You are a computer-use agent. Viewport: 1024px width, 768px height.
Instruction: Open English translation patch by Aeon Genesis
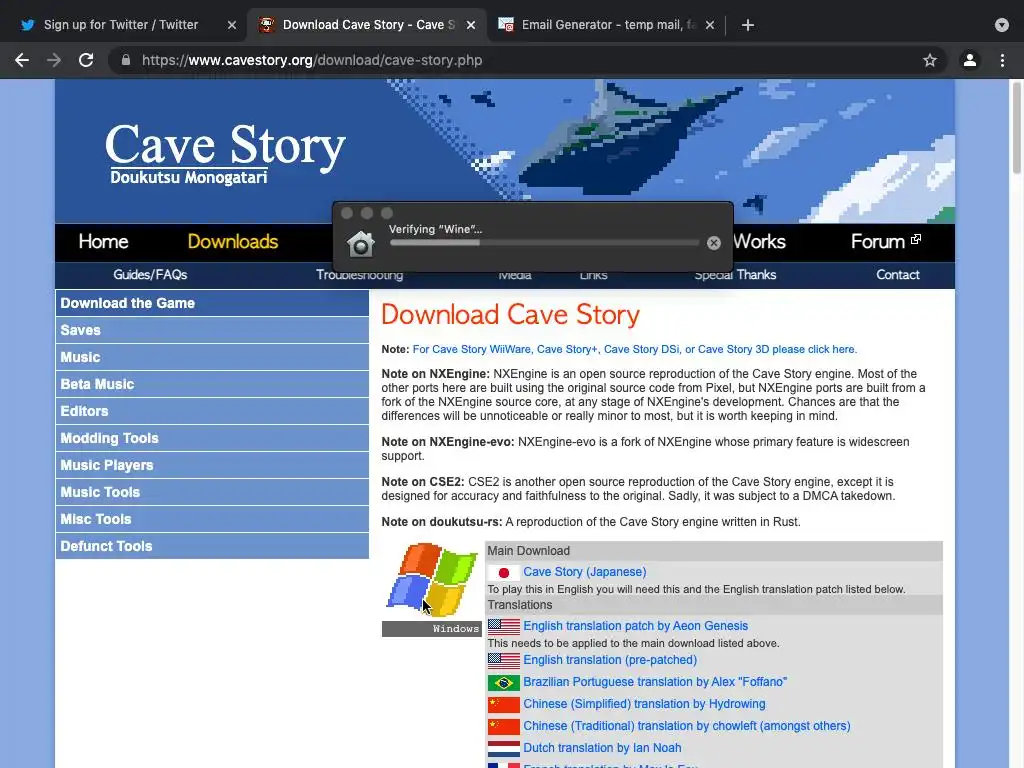click(635, 626)
